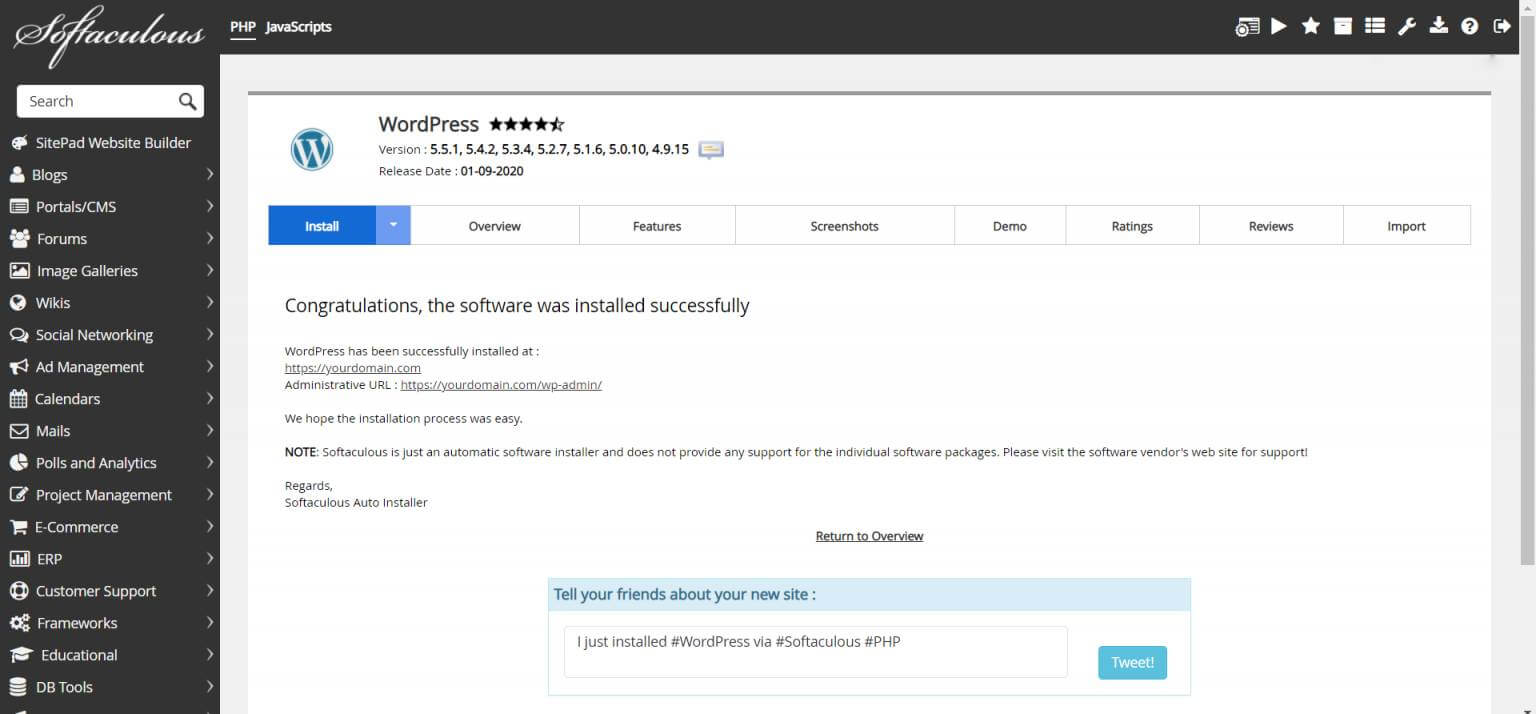Click the DB Tools database icon
This screenshot has height=714, width=1536.
click(17, 687)
